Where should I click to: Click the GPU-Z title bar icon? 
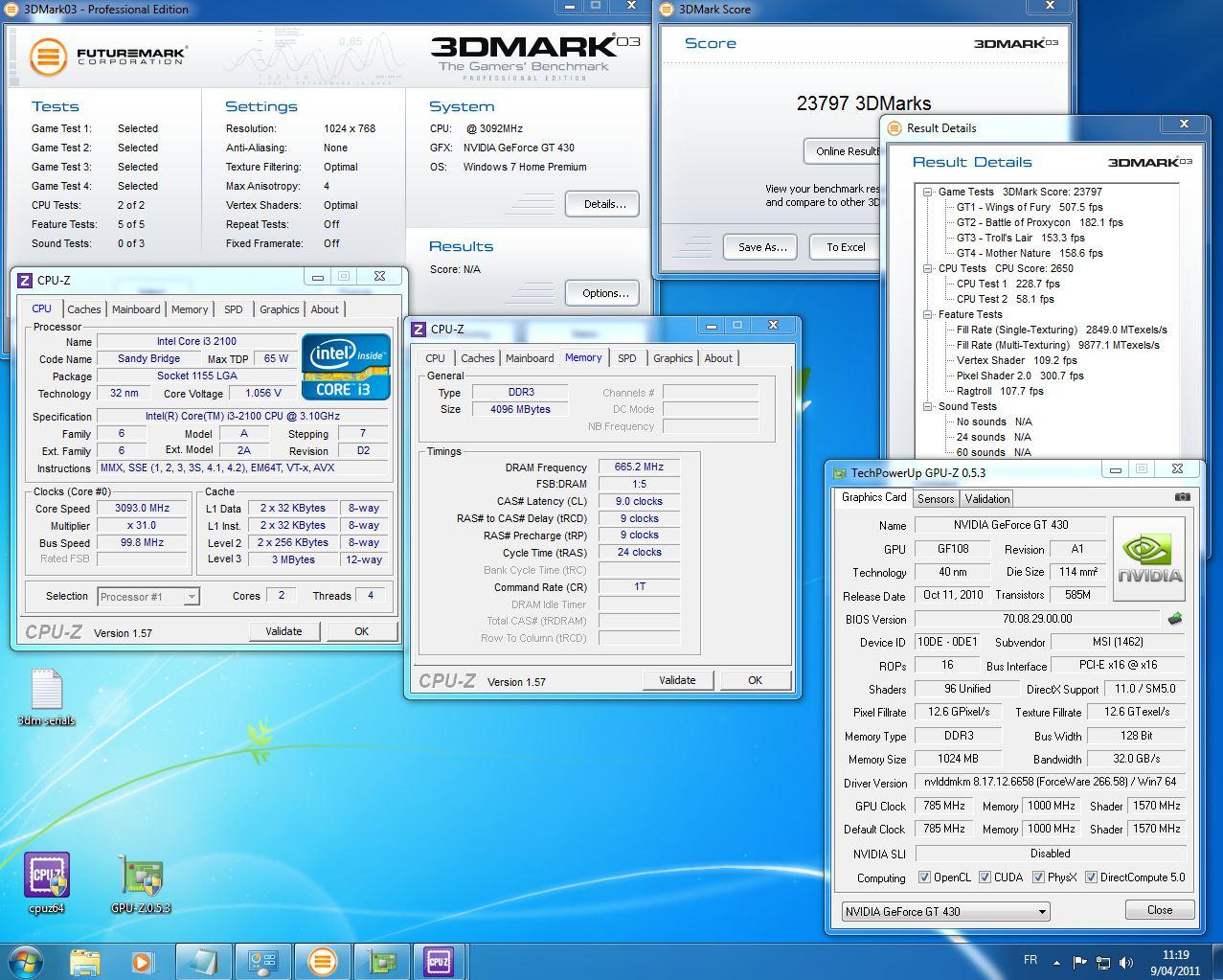pos(840,472)
